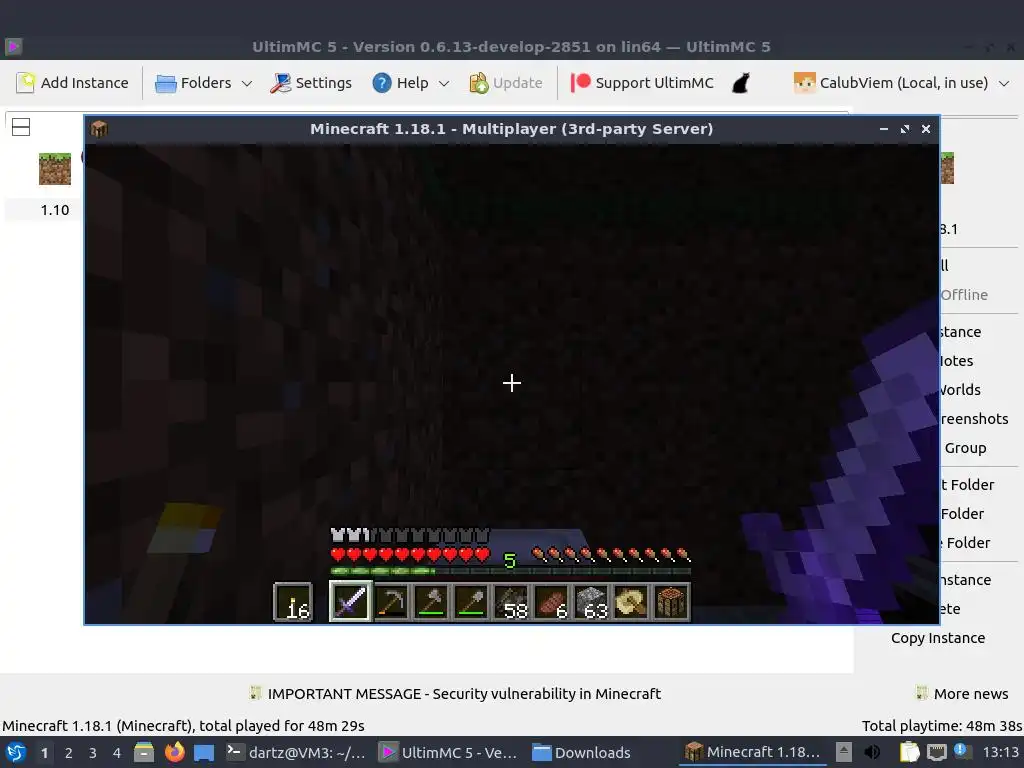Click the black cat icon

tap(740, 83)
